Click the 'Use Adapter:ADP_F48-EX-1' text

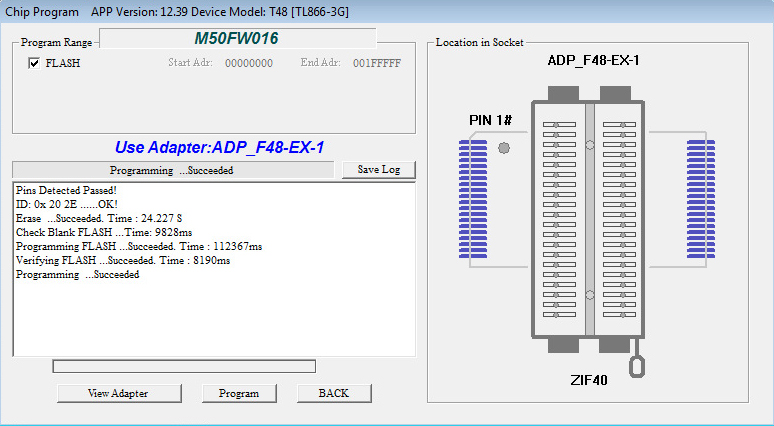click(219, 146)
